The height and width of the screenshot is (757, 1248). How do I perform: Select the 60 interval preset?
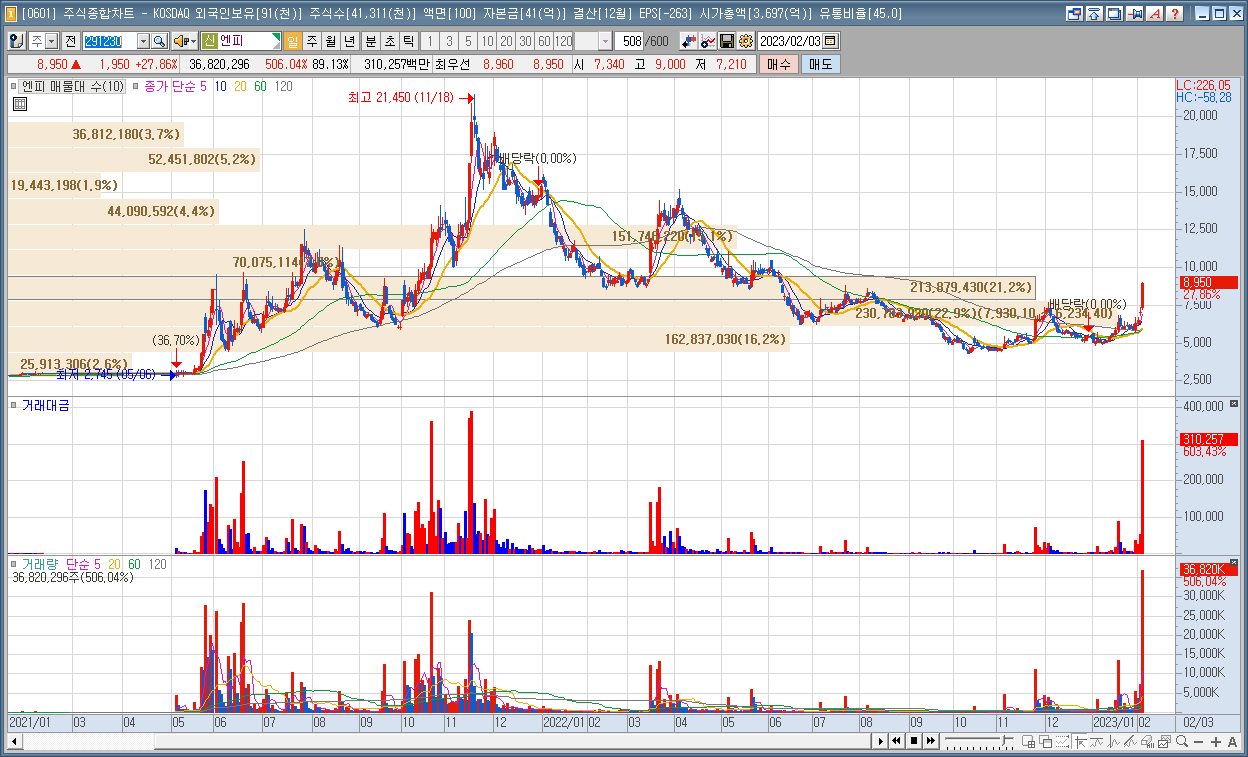pos(544,41)
